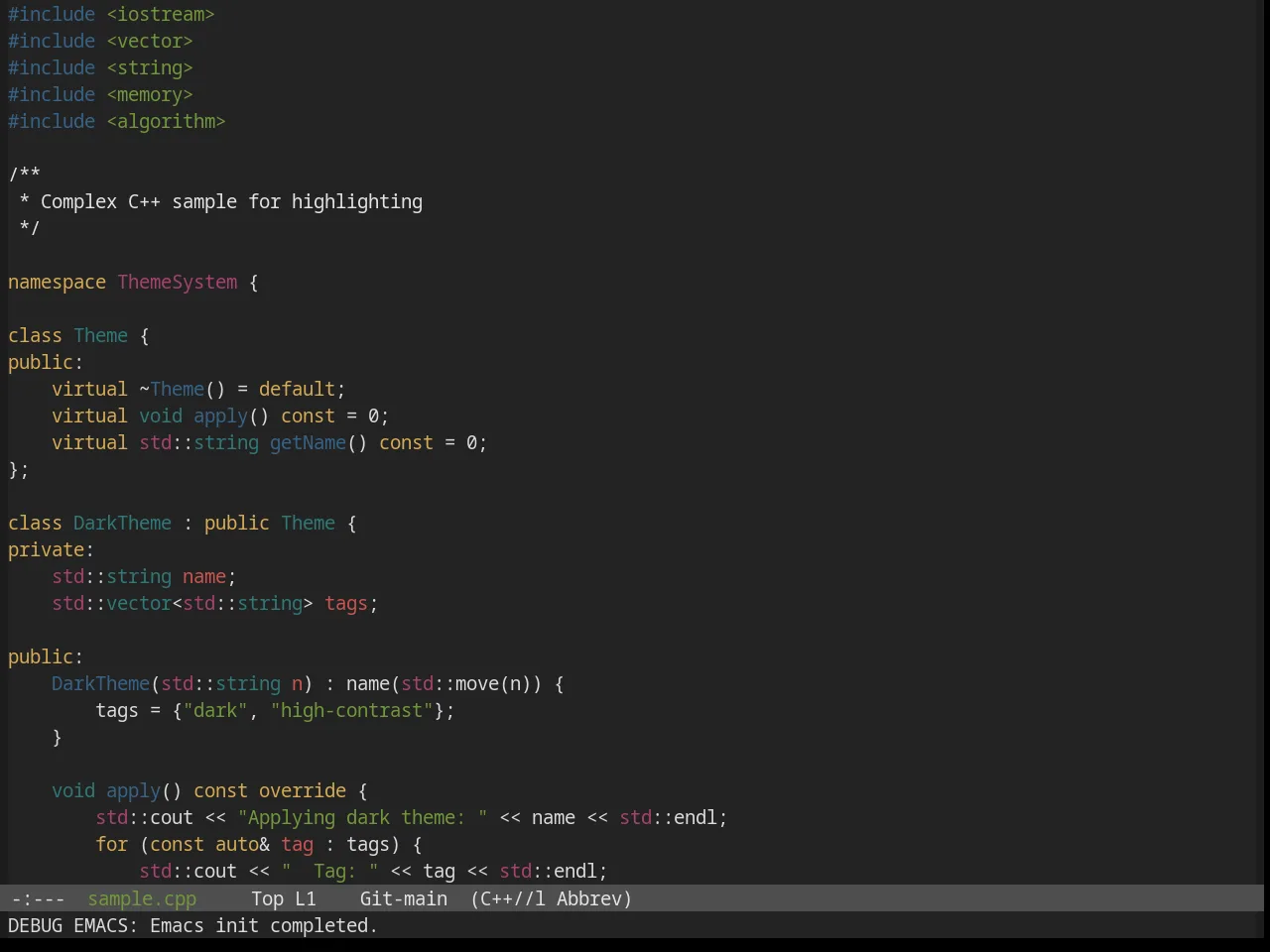
Task: Click the '~Theme()' destructor declaration
Action: click(183, 389)
